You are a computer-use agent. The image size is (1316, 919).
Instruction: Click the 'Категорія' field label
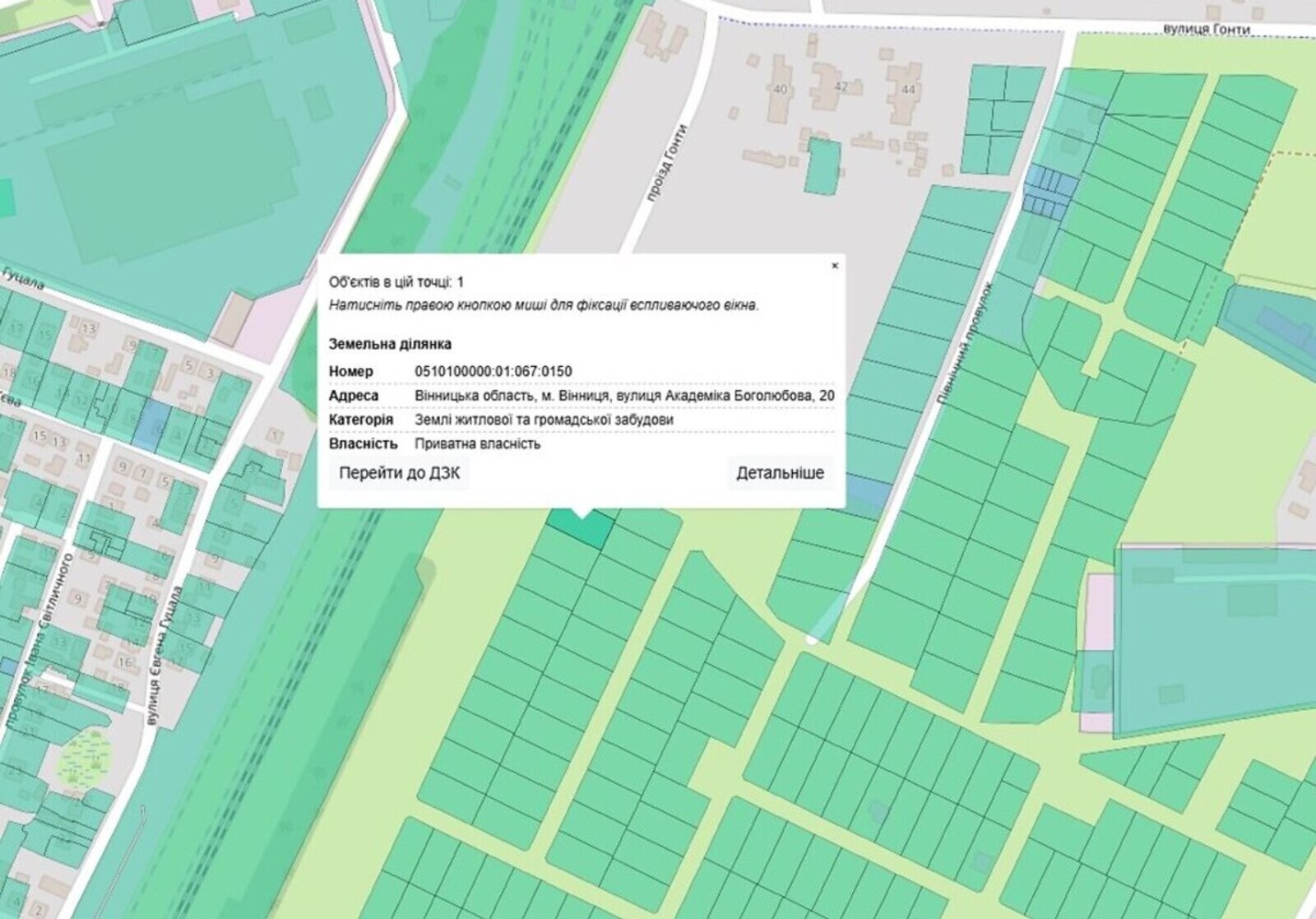point(361,420)
